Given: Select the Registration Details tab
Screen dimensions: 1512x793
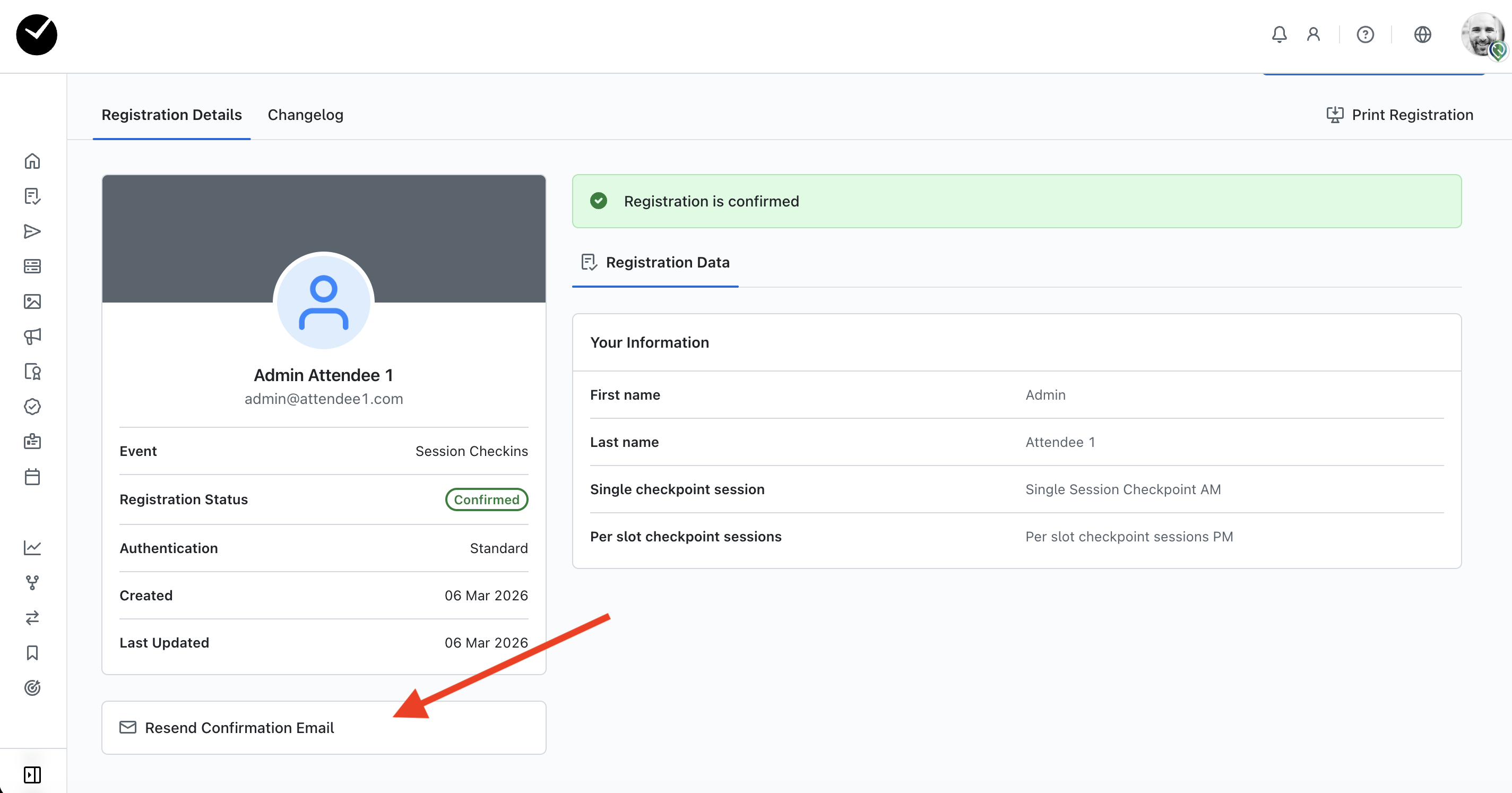Looking at the screenshot, I should [171, 115].
